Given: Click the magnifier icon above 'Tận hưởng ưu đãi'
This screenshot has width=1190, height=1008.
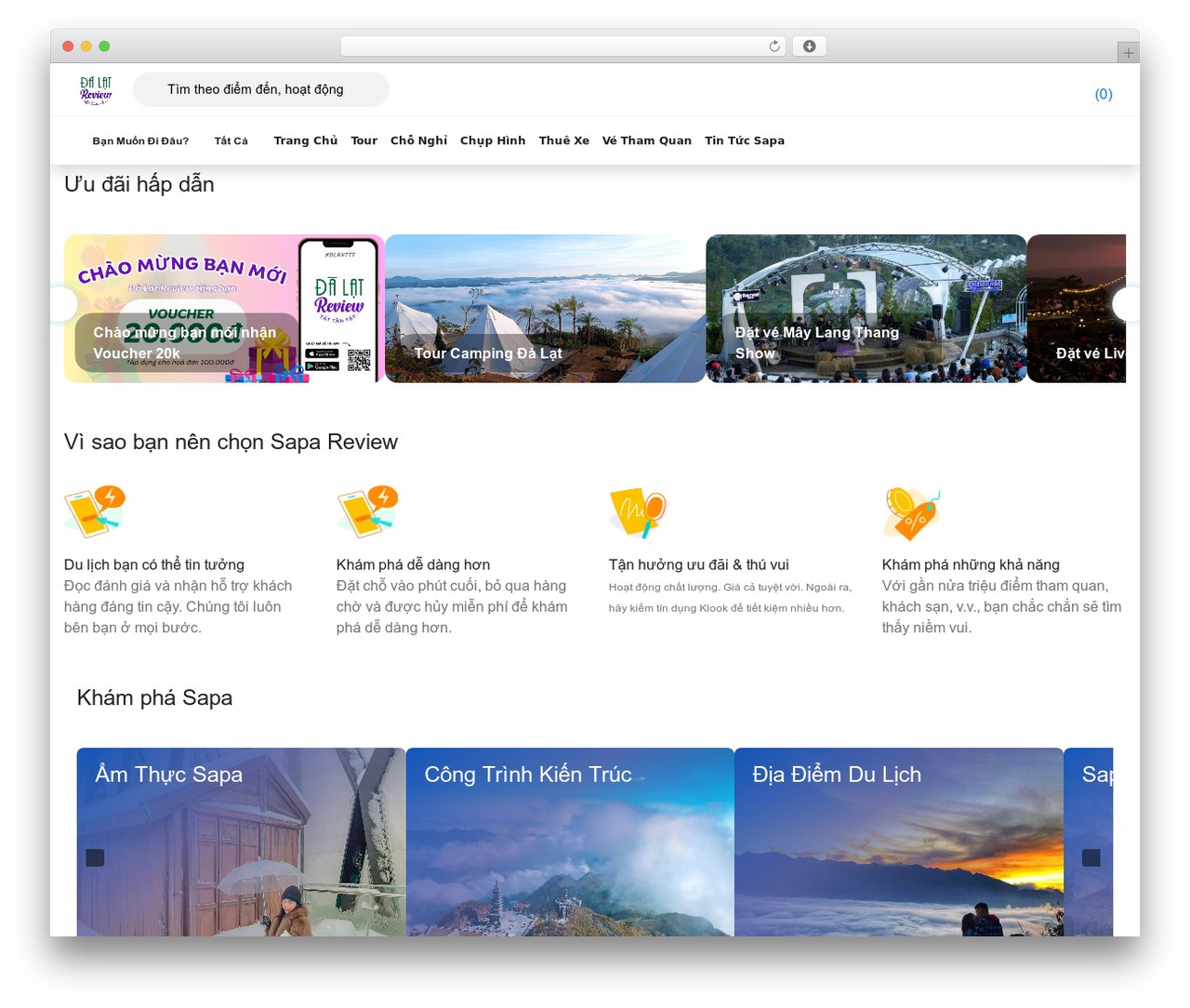Looking at the screenshot, I should point(638,513).
